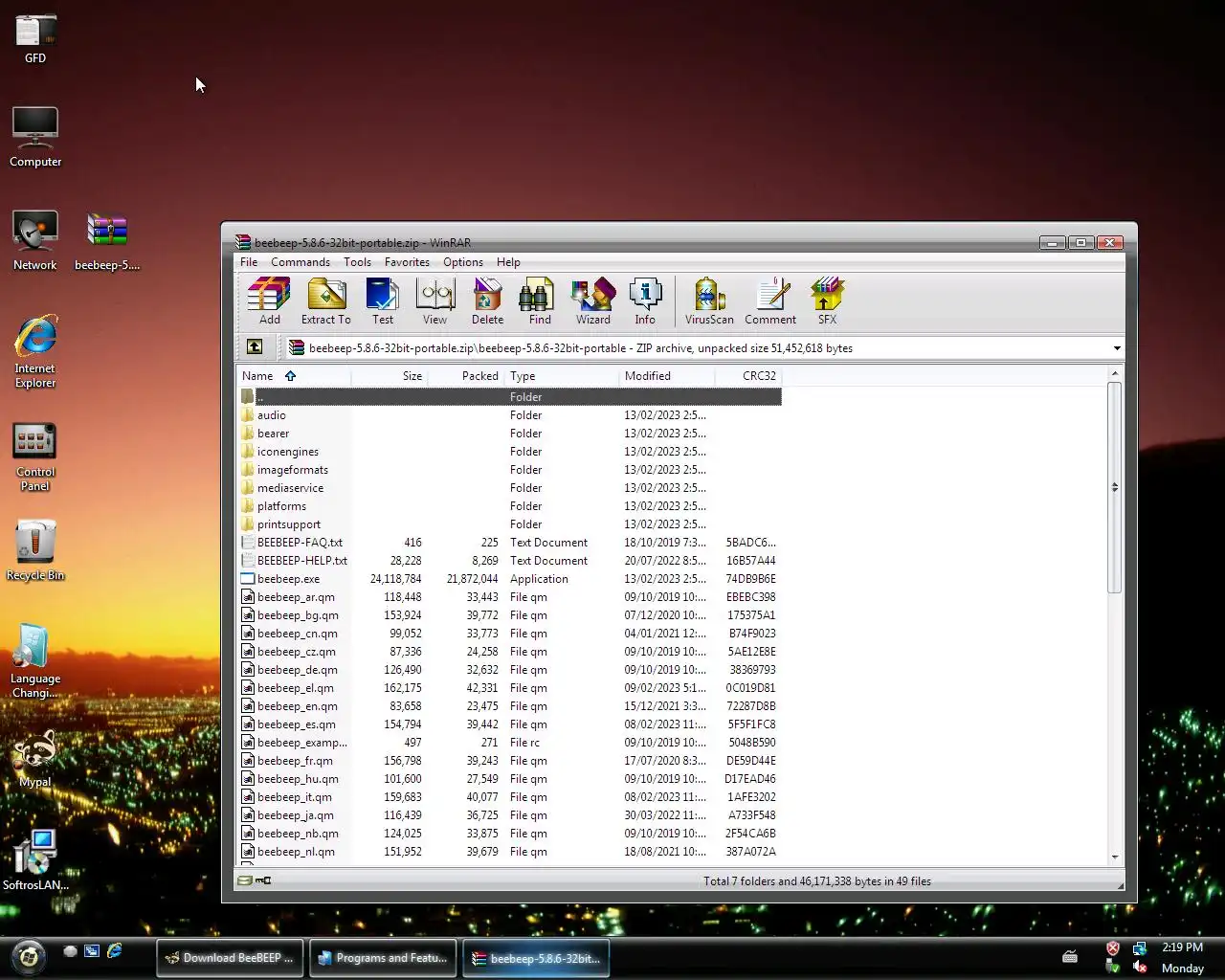Image resolution: width=1225 pixels, height=980 pixels.
Task: Sort file list by Name column
Action: pyautogui.click(x=294, y=375)
